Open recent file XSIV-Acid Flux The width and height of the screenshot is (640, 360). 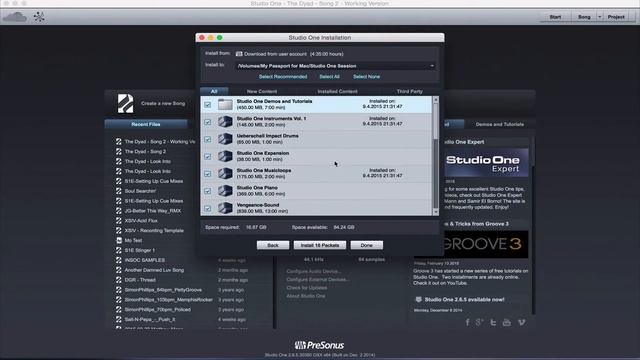tap(141, 221)
